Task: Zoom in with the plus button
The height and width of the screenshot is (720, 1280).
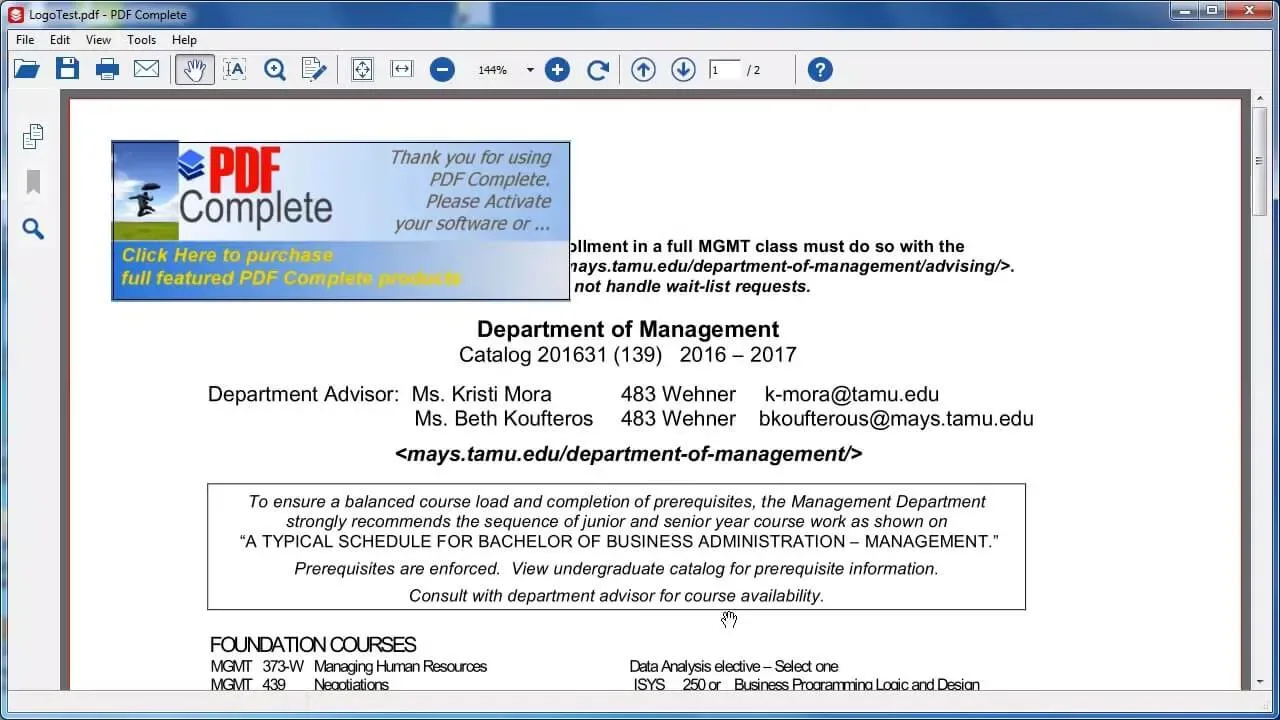Action: click(x=557, y=69)
